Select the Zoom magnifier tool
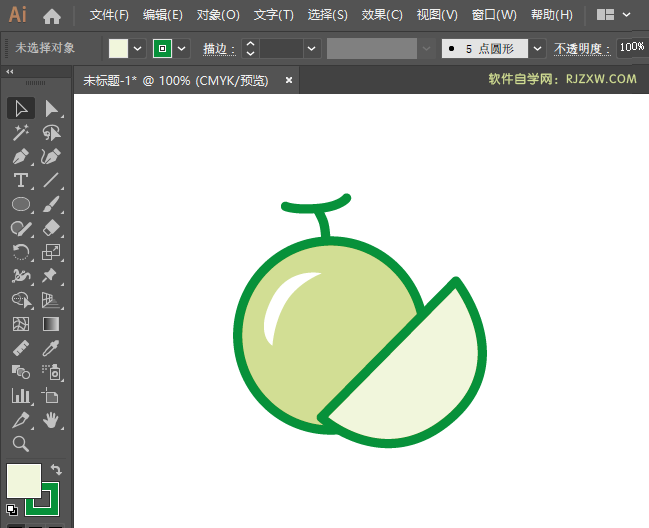This screenshot has height=528, width=649. [x=21, y=444]
